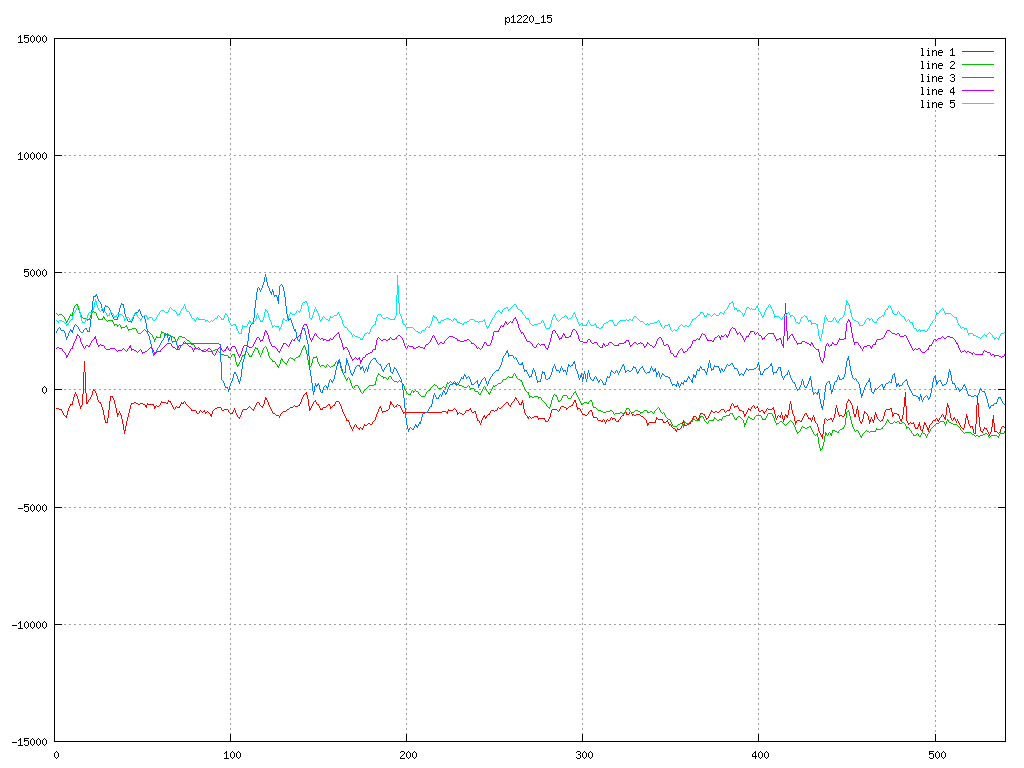
Task: Click the green line minimum near x=435
Action: 821,449
